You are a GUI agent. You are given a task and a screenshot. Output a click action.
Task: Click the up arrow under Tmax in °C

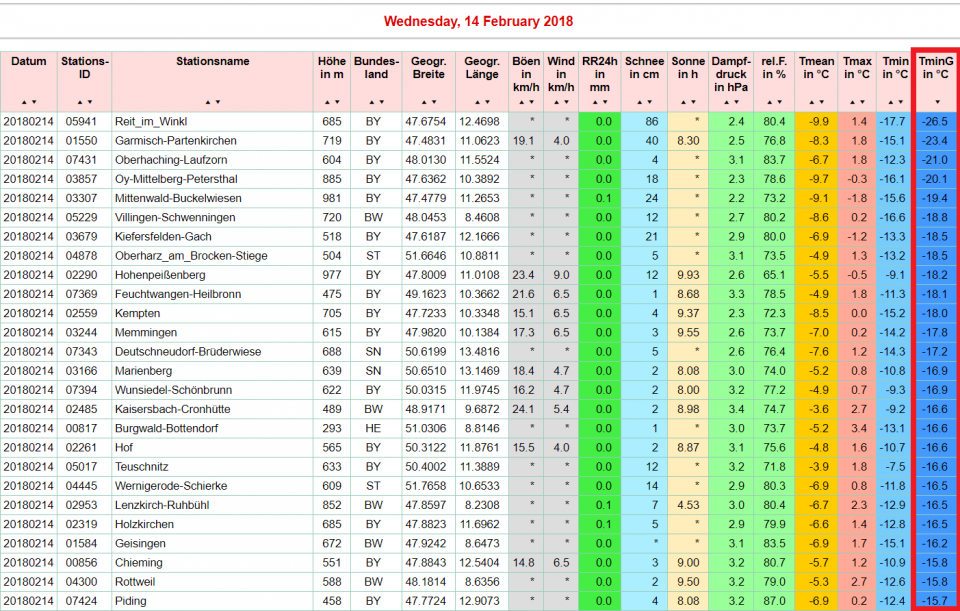point(851,103)
